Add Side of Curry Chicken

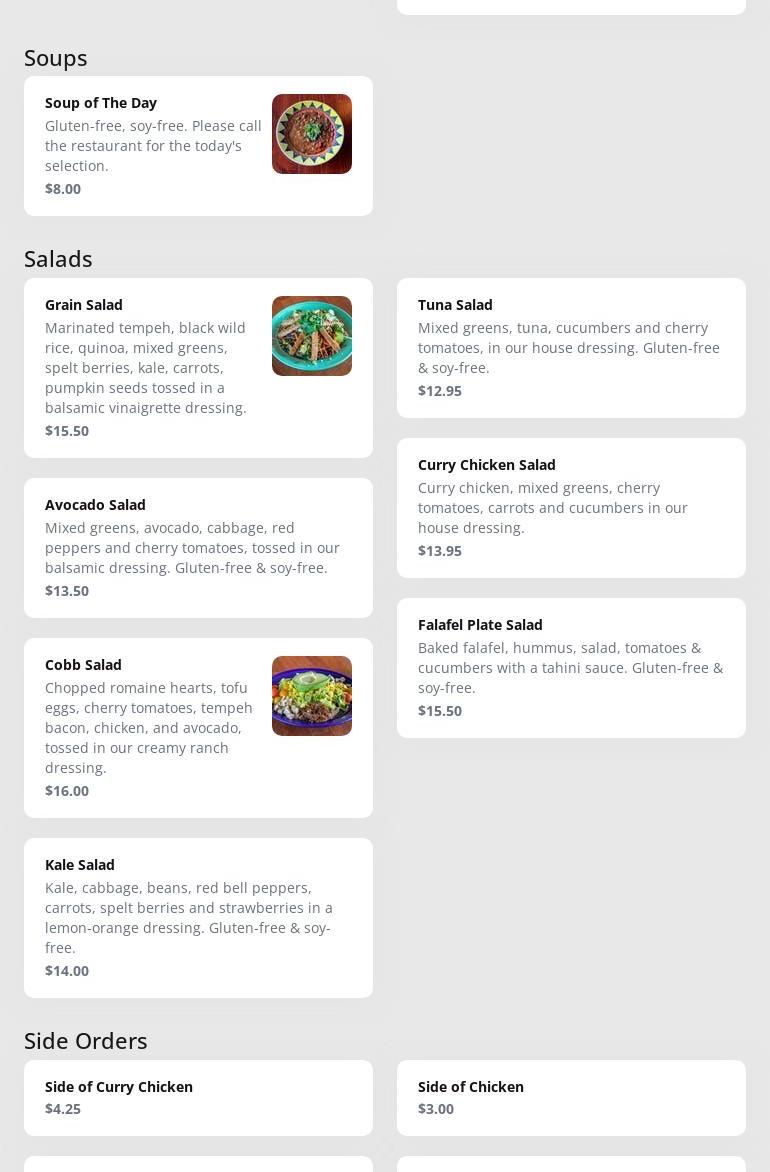pos(198,1098)
